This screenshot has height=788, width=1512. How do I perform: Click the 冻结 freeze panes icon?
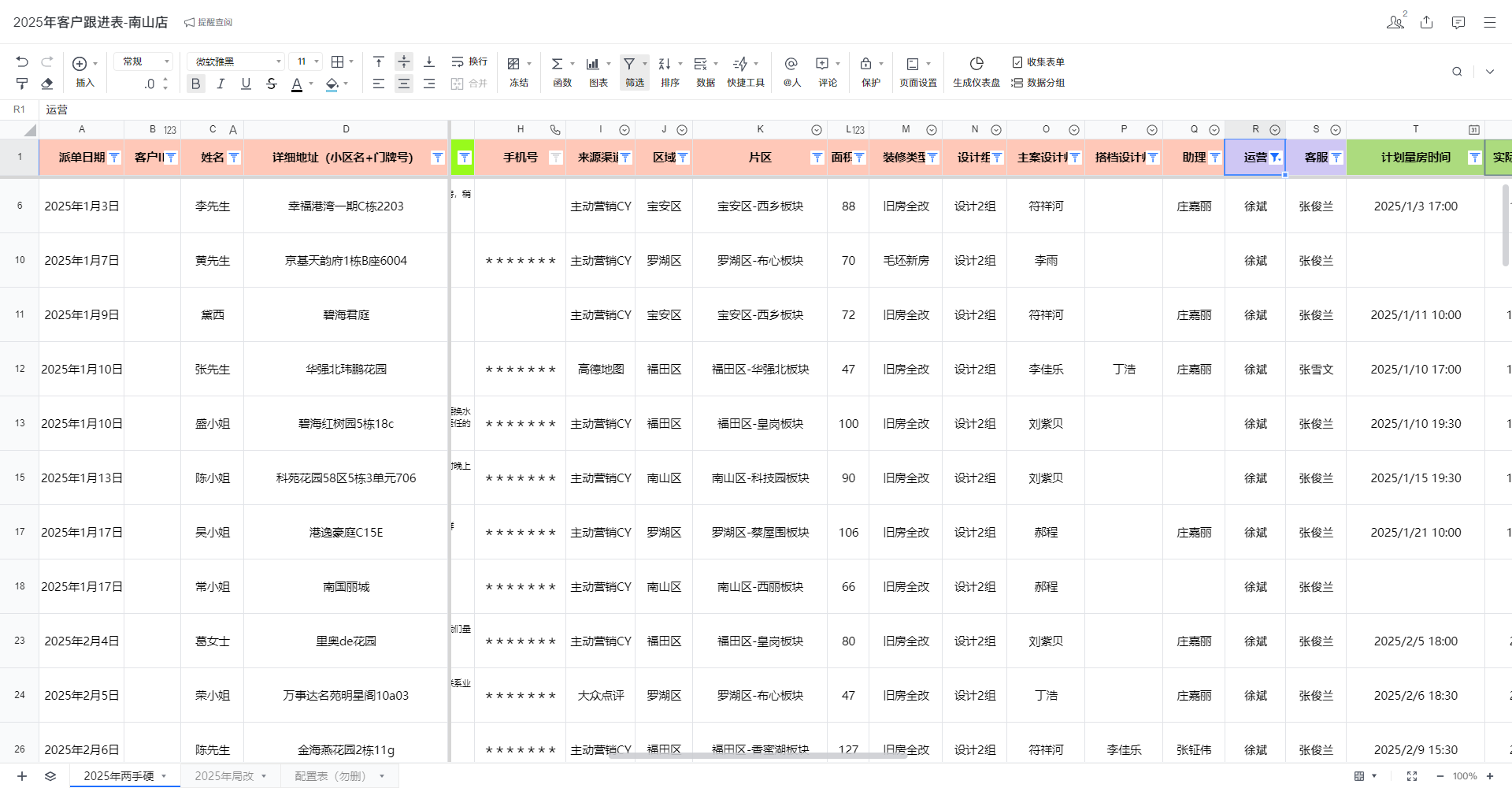[x=518, y=71]
